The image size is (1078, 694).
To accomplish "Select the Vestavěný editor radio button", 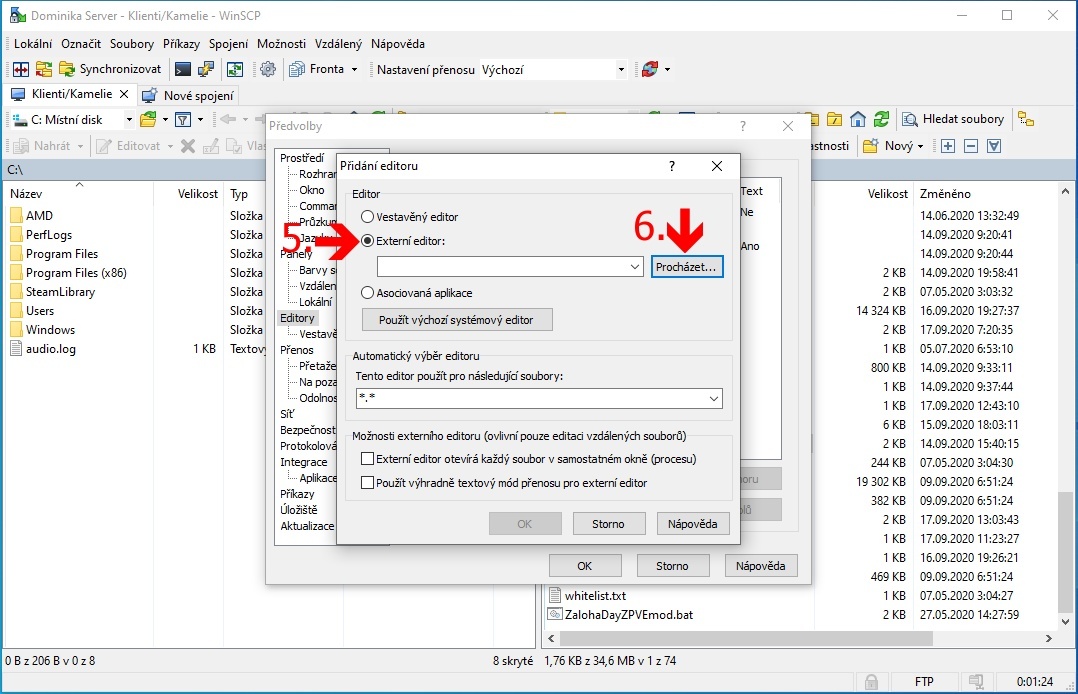I will [x=368, y=216].
